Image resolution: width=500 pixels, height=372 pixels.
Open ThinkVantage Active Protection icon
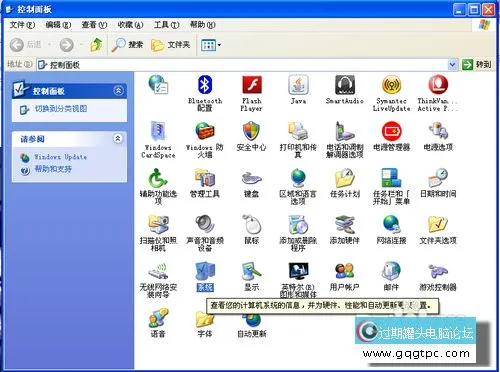(438, 85)
